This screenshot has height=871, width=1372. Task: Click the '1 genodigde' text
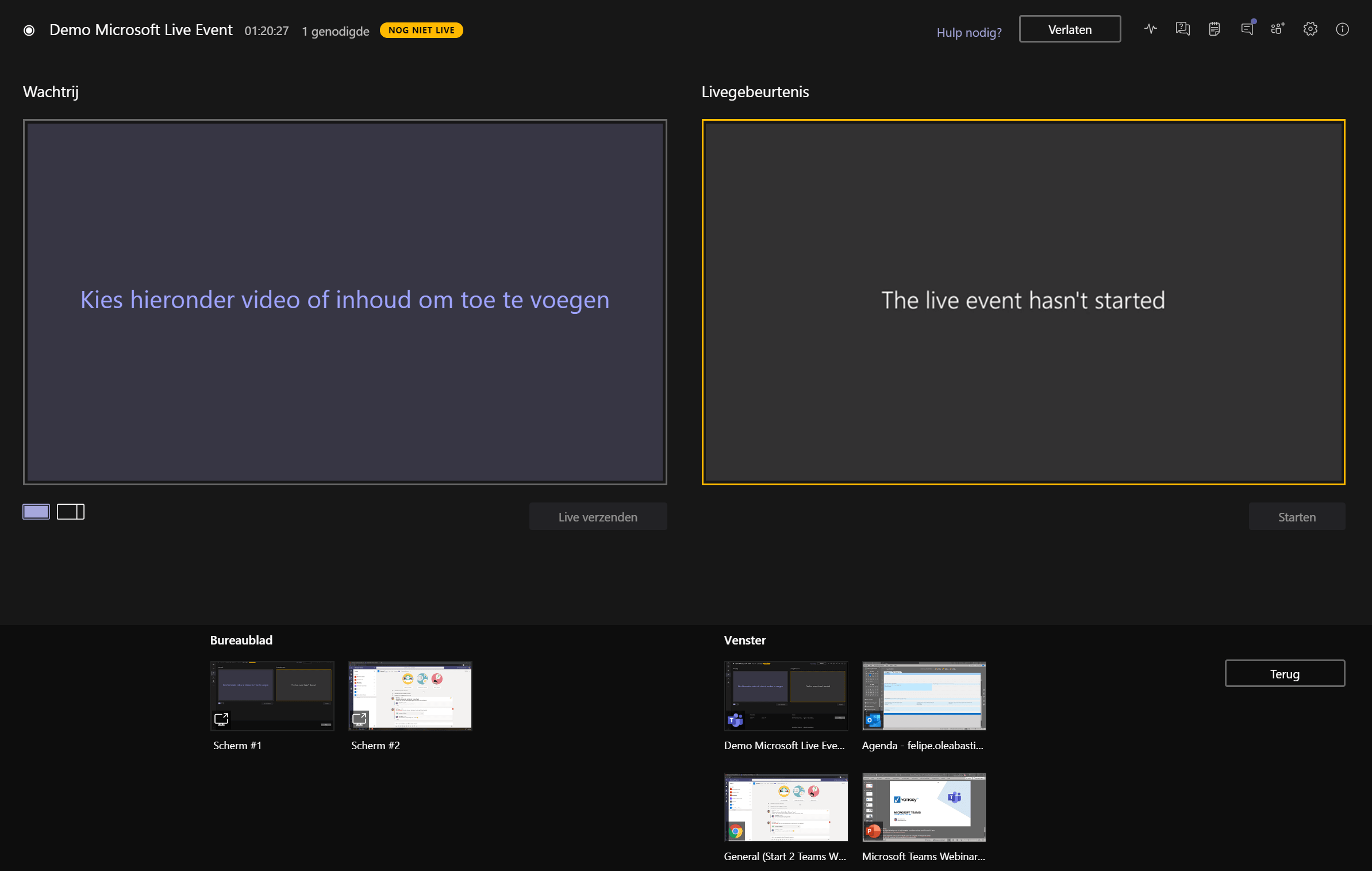coord(336,31)
